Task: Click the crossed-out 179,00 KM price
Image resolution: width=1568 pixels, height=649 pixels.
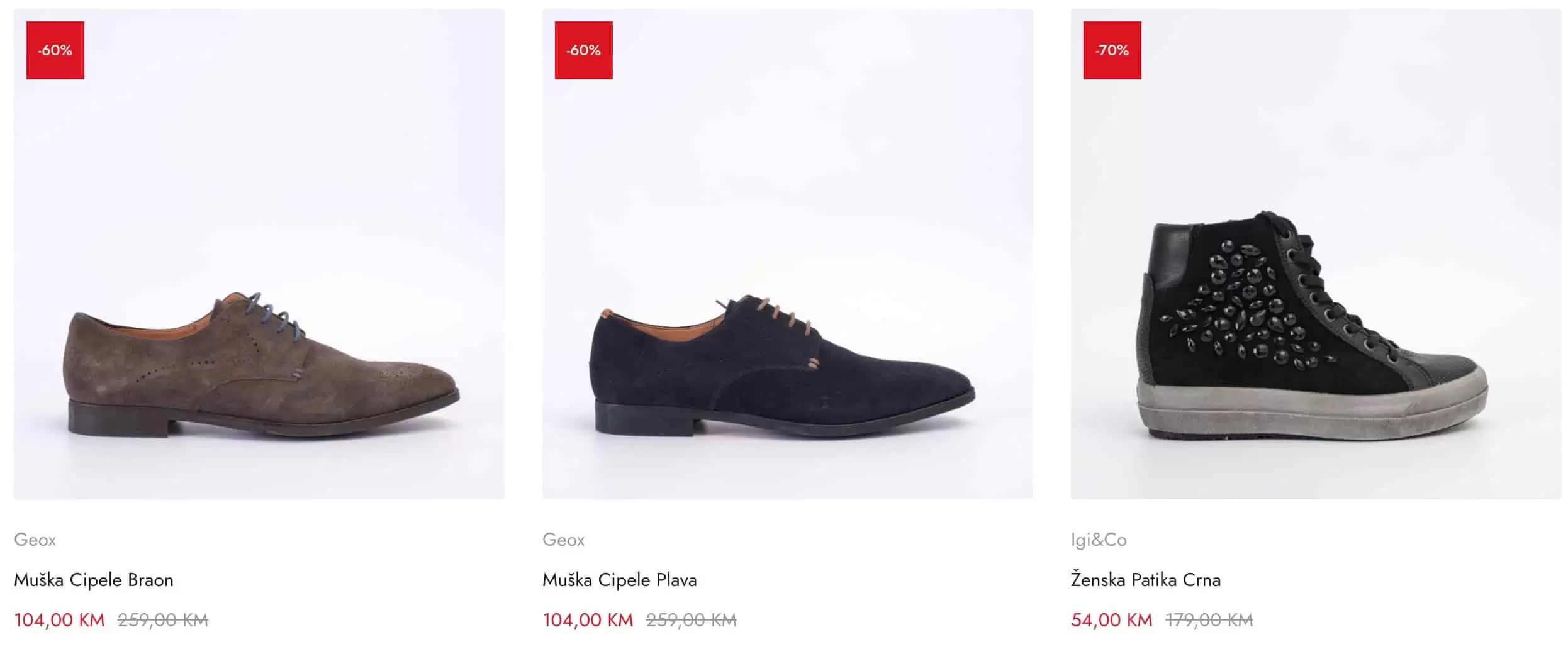Action: 1209,620
